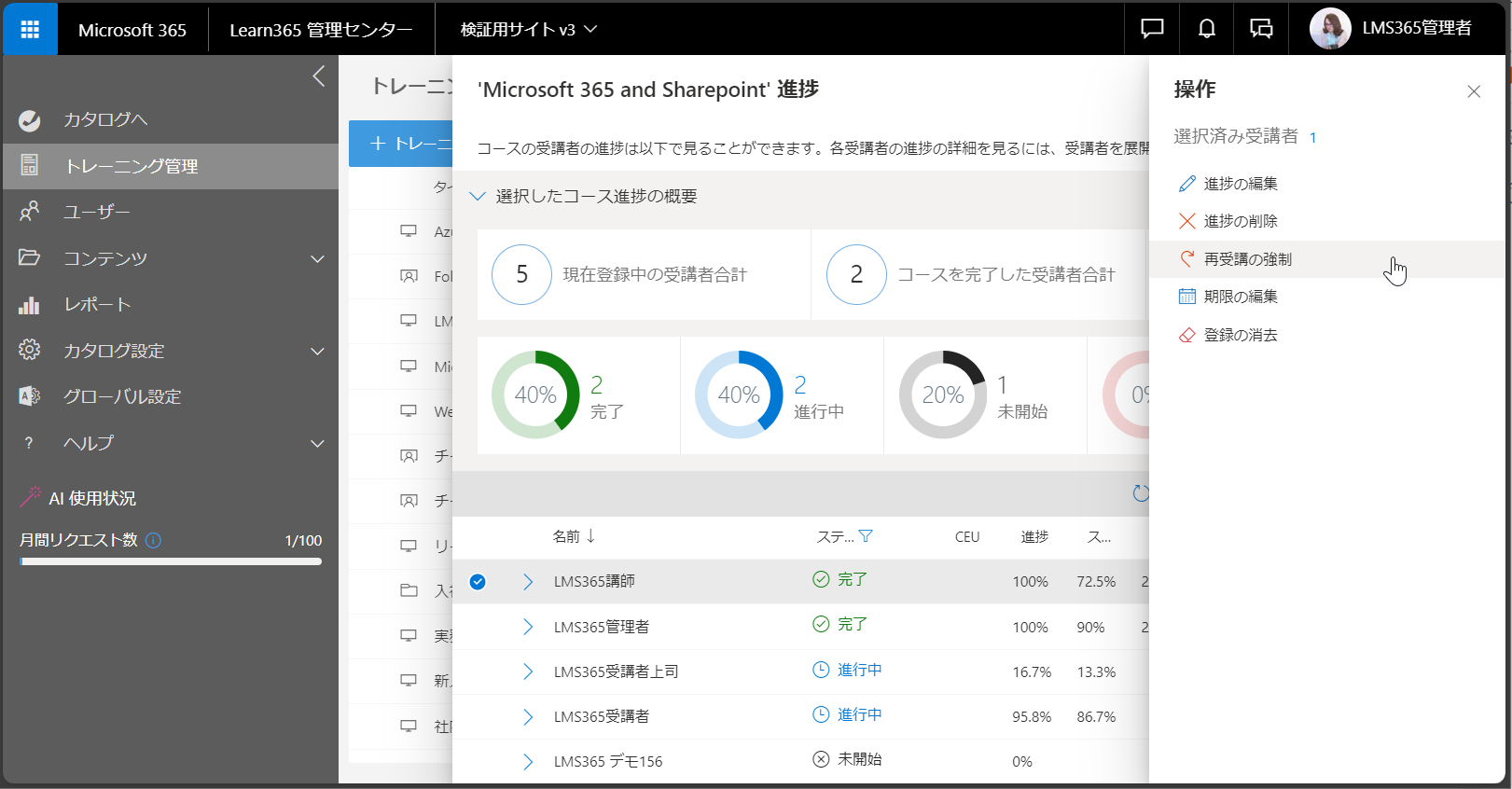Open the notifications bell icon
This screenshot has width=1512, height=789.
(1206, 29)
